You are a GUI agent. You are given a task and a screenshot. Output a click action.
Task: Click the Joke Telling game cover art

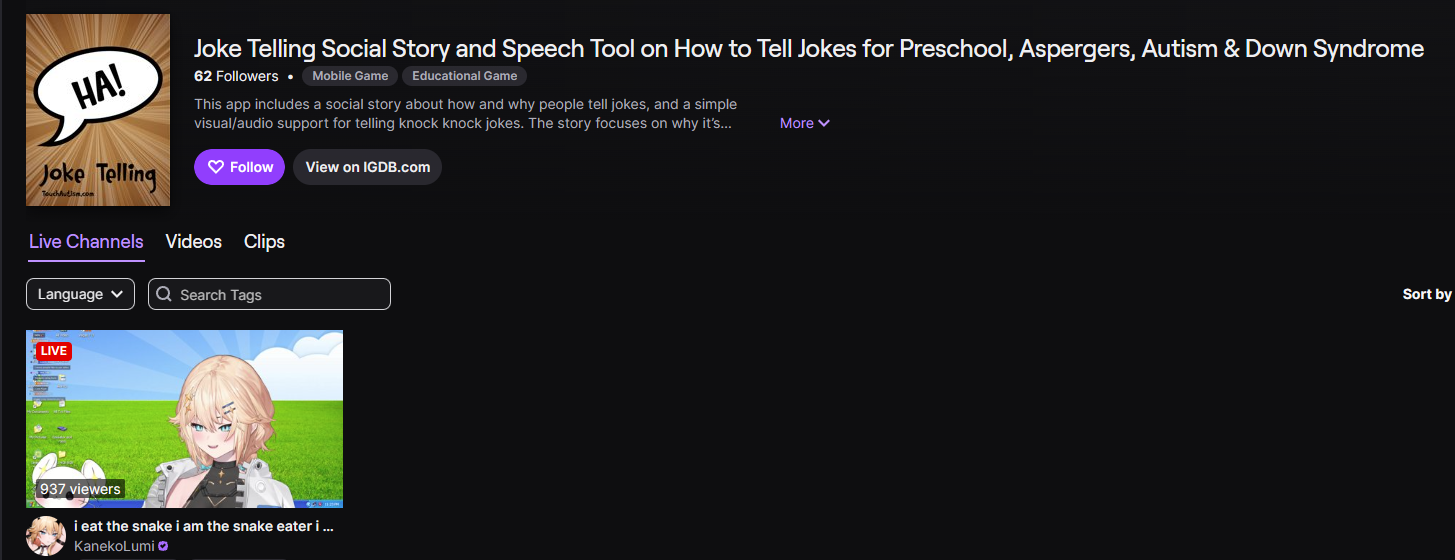(98, 110)
